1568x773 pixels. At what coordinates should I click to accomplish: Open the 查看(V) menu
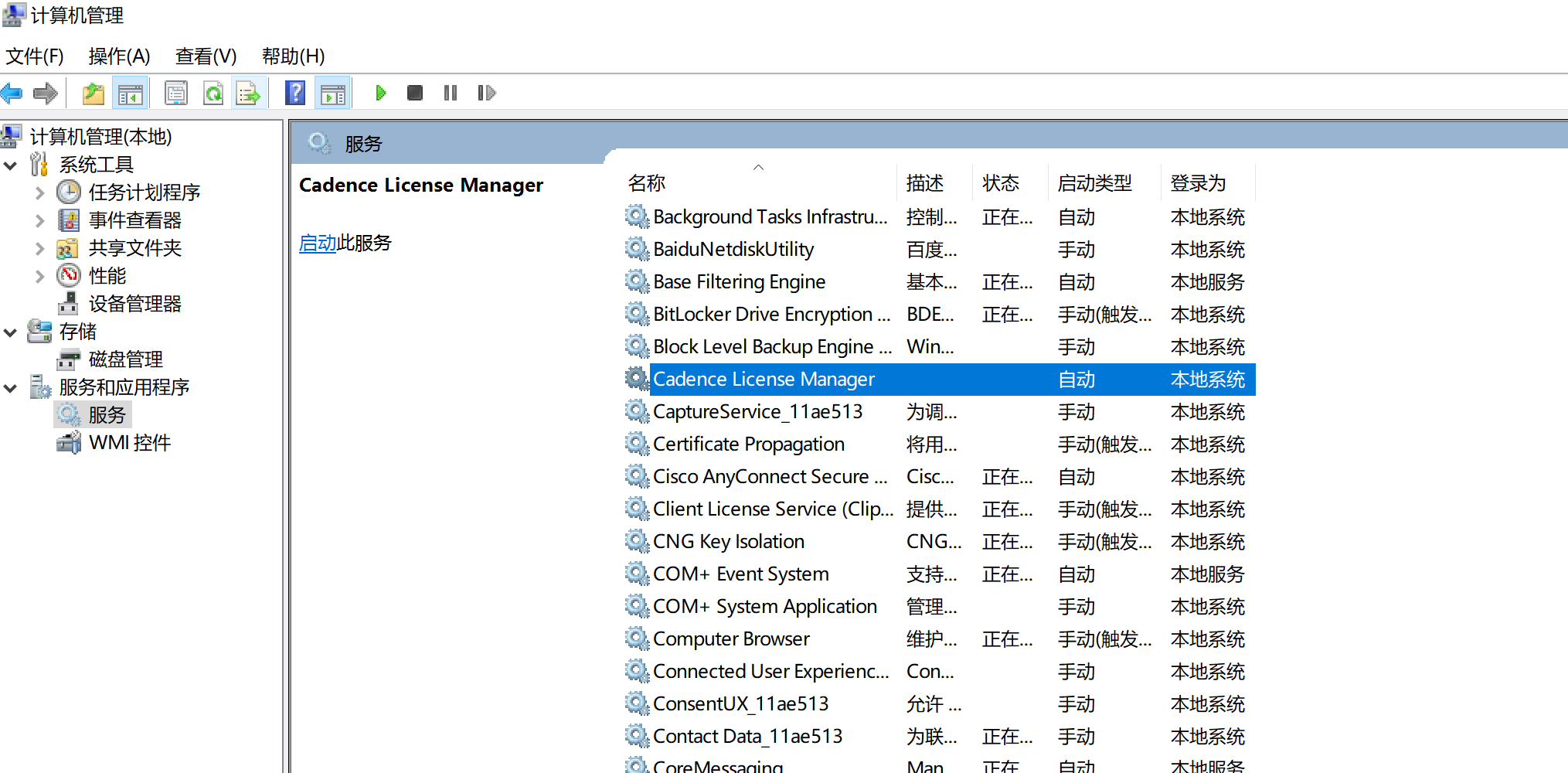(x=205, y=55)
